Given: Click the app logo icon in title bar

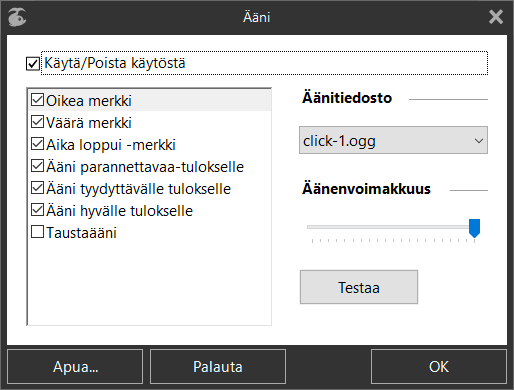Looking at the screenshot, I should click(x=17, y=17).
